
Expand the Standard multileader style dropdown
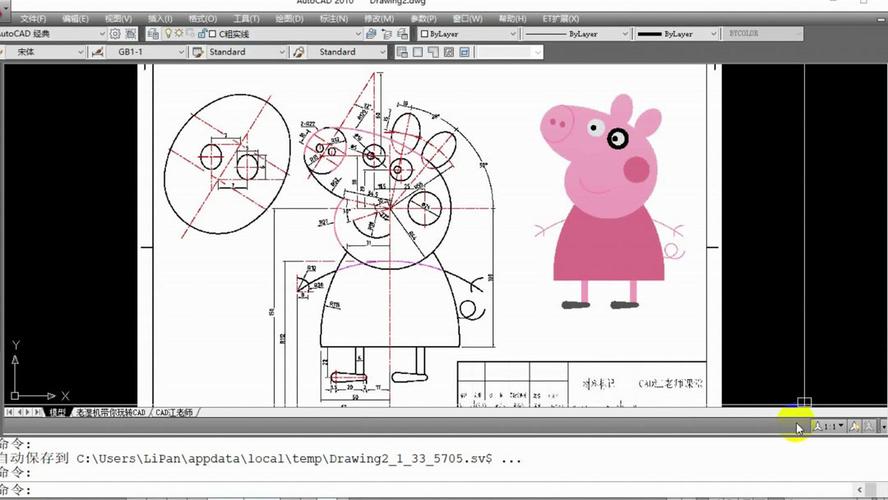(x=382, y=52)
